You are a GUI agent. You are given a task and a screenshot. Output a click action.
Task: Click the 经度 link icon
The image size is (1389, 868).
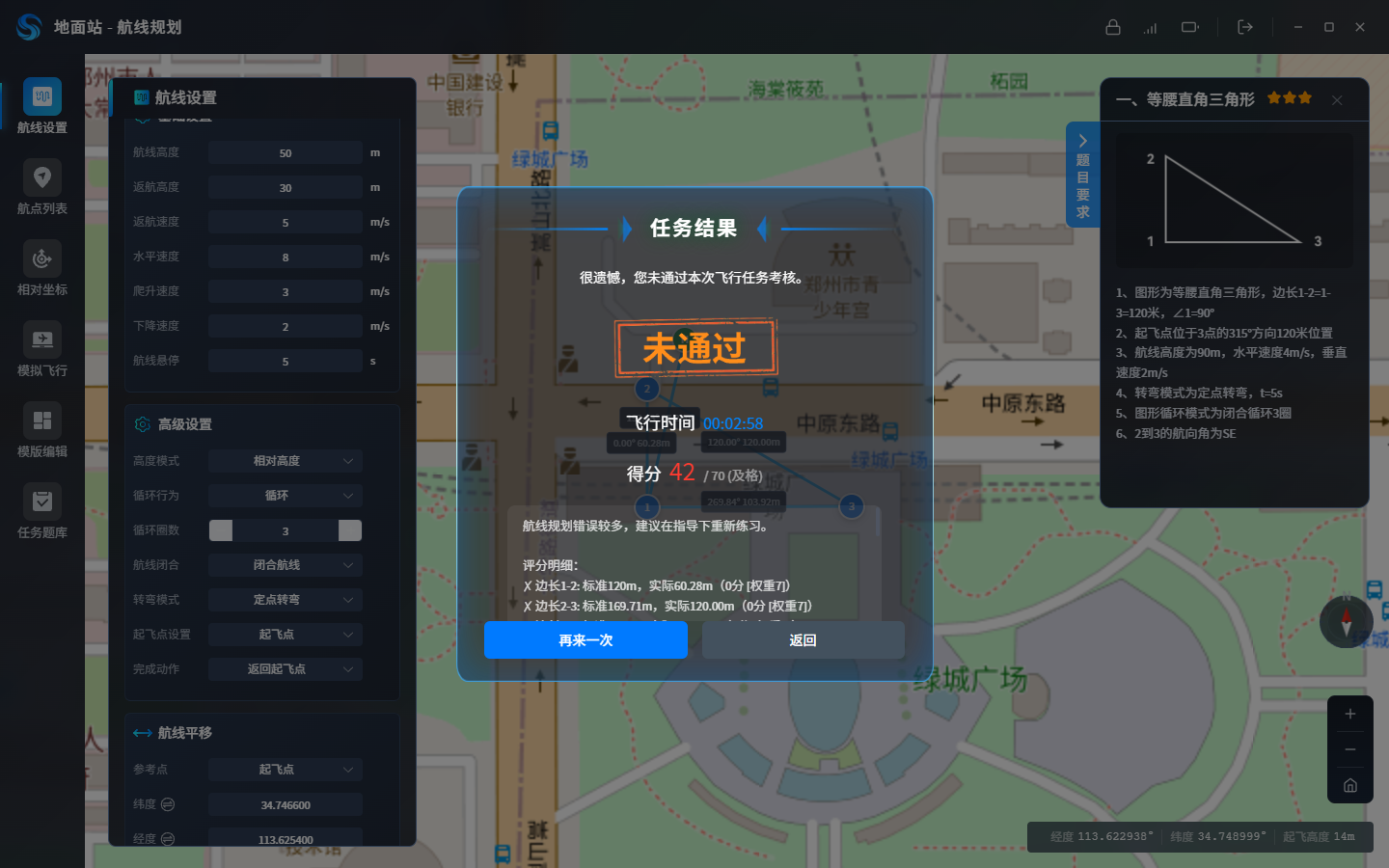point(168,839)
